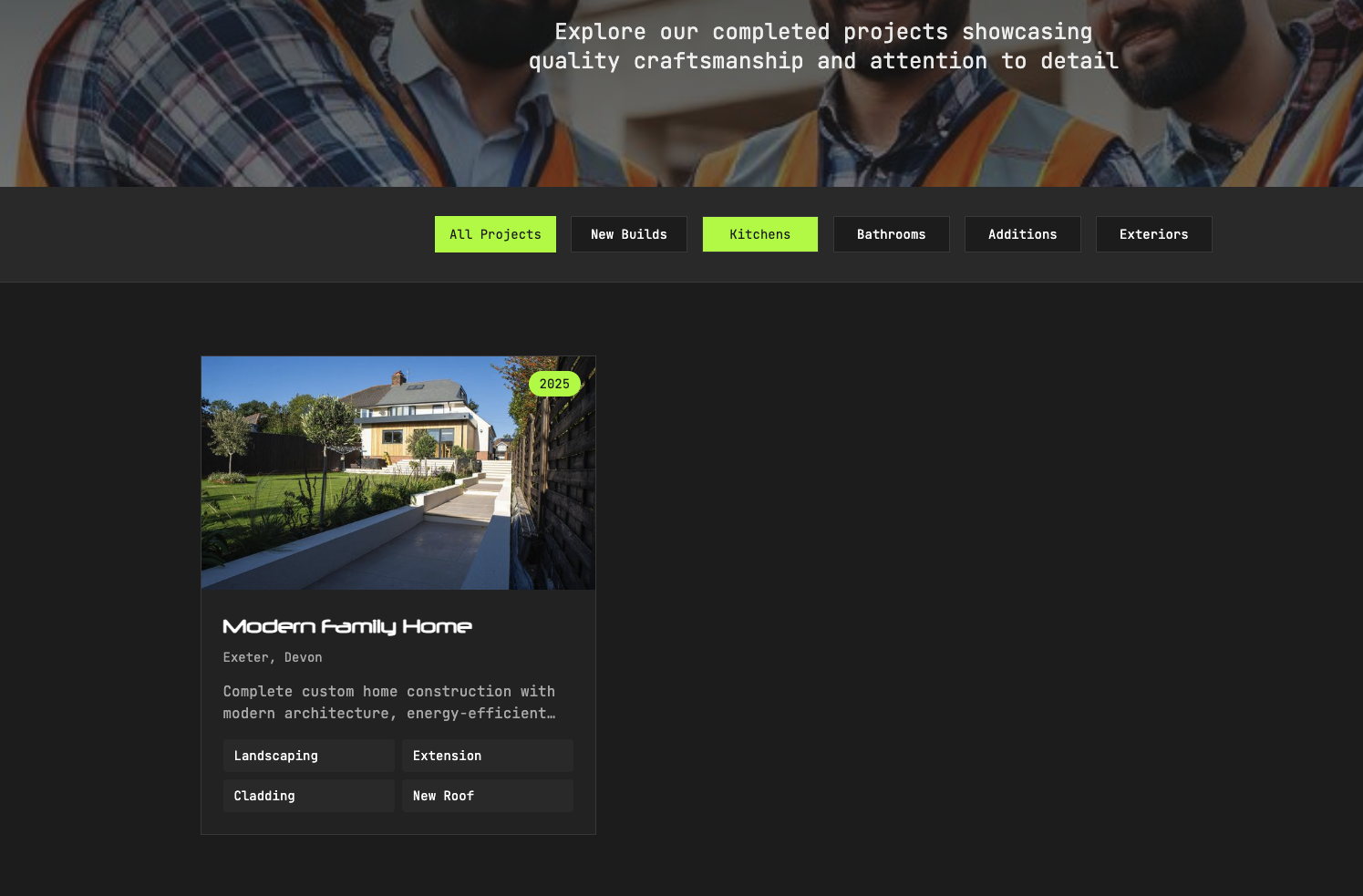Select the Additions filter
Screen dimensions: 1363x896
[x=1022, y=233]
